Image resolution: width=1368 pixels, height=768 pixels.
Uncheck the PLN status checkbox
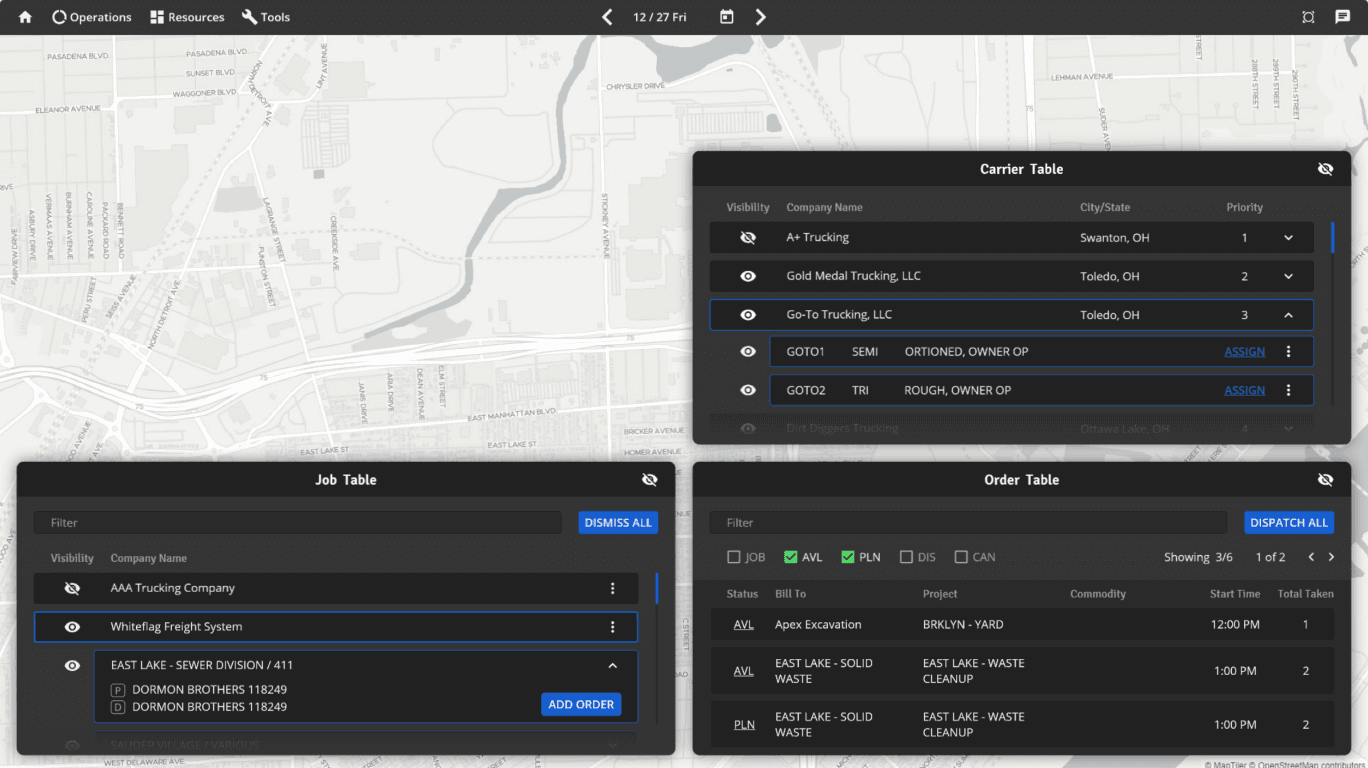click(x=848, y=557)
